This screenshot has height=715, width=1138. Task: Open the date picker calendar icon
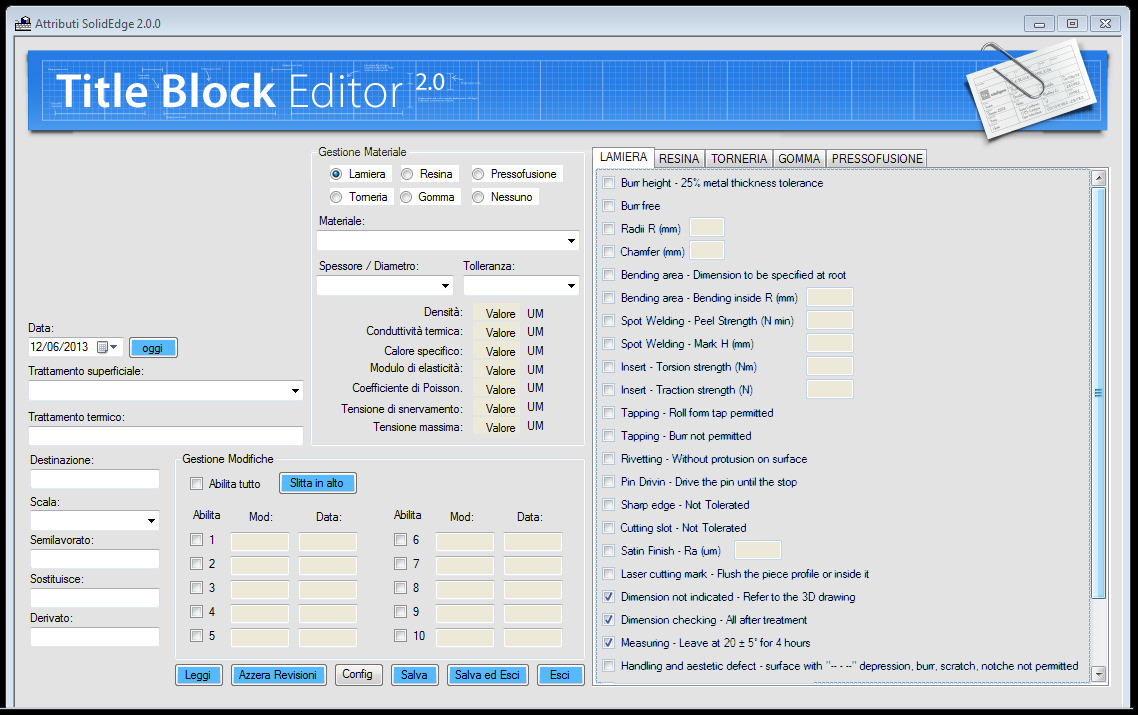pos(102,347)
